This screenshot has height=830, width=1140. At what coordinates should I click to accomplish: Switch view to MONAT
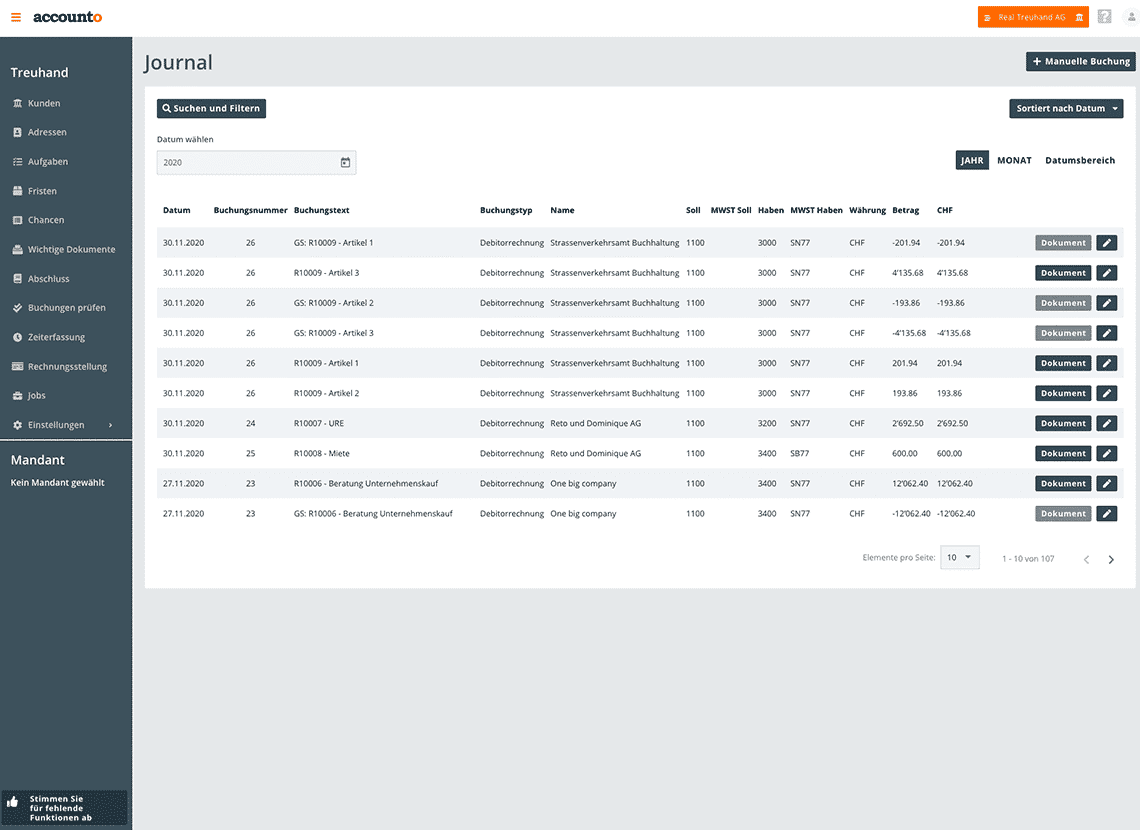(1014, 160)
